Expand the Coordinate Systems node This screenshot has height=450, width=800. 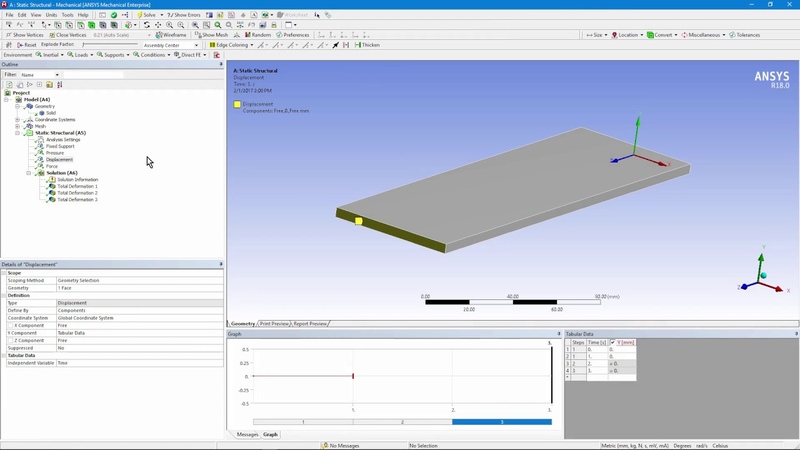pyautogui.click(x=17, y=119)
